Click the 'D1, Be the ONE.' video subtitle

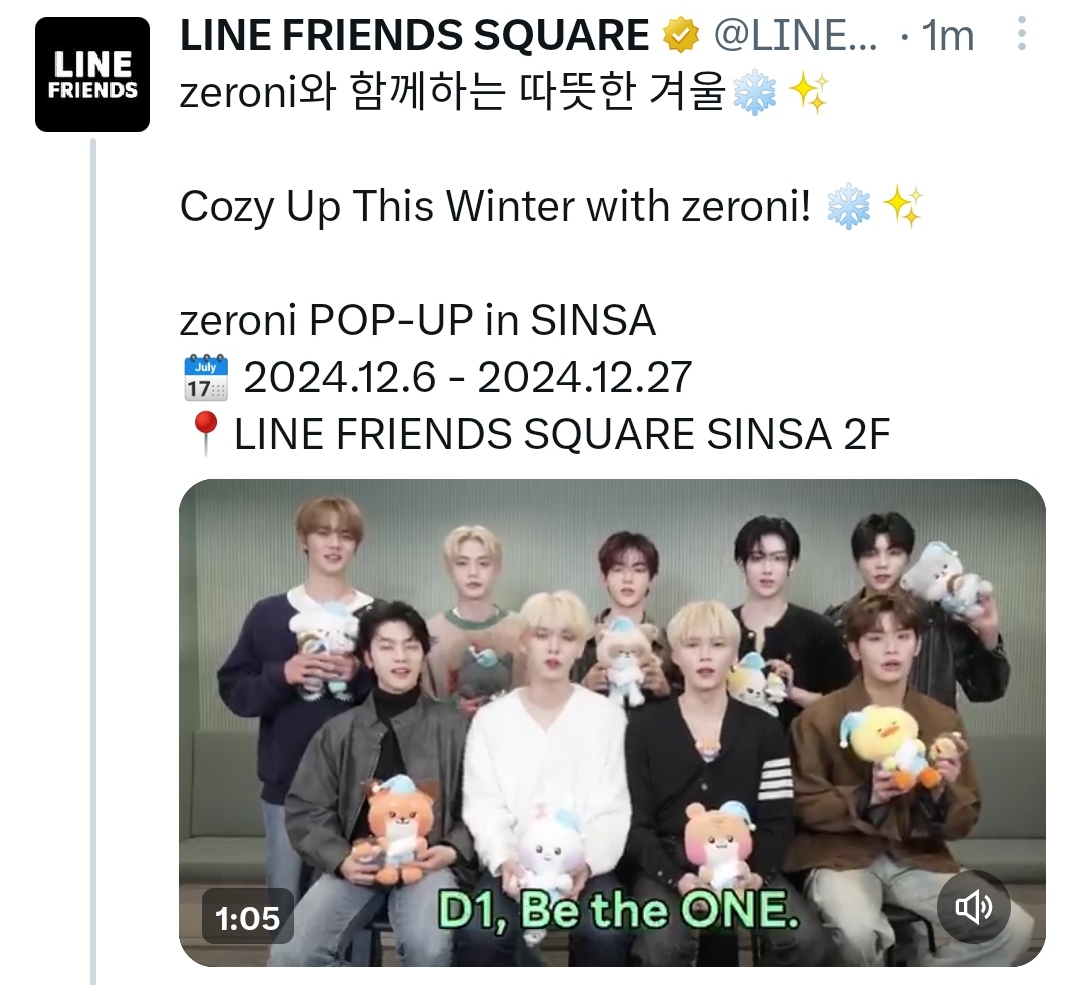[x=619, y=910]
